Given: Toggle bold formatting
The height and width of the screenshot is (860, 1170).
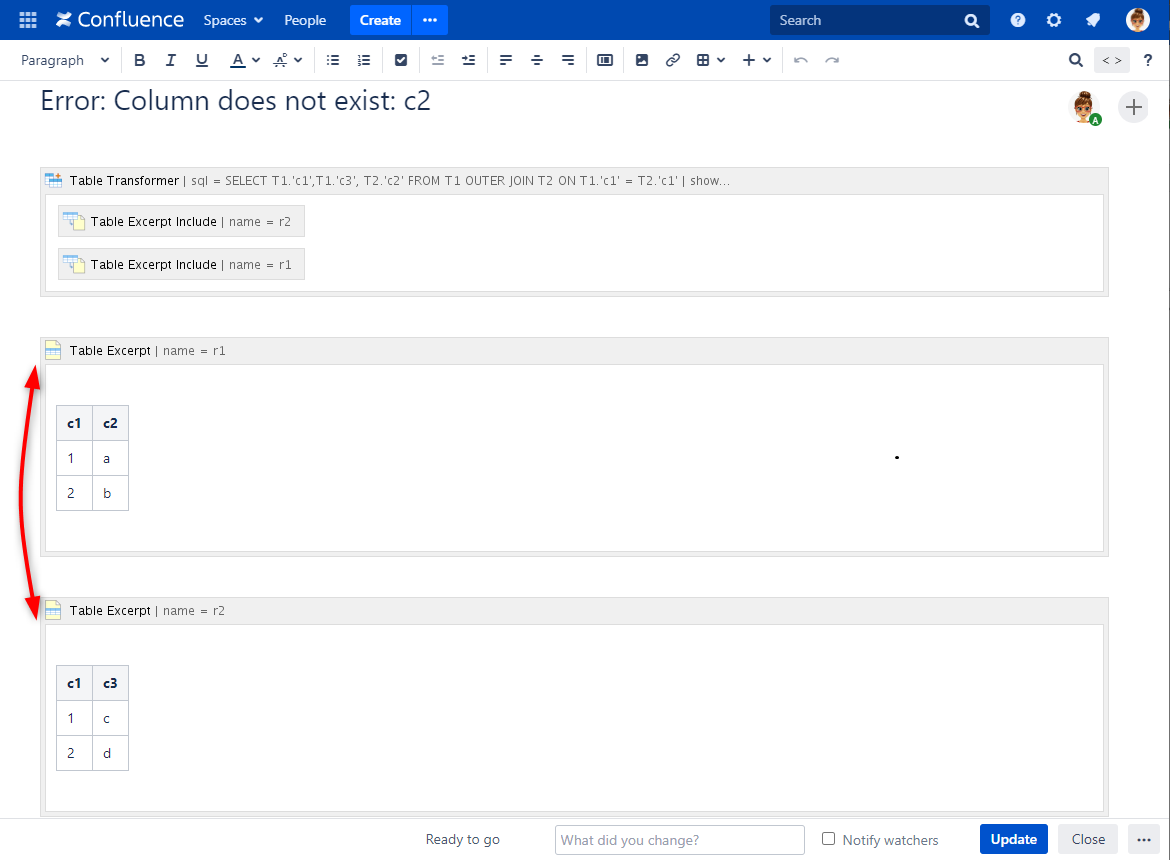Looking at the screenshot, I should coord(139,60).
